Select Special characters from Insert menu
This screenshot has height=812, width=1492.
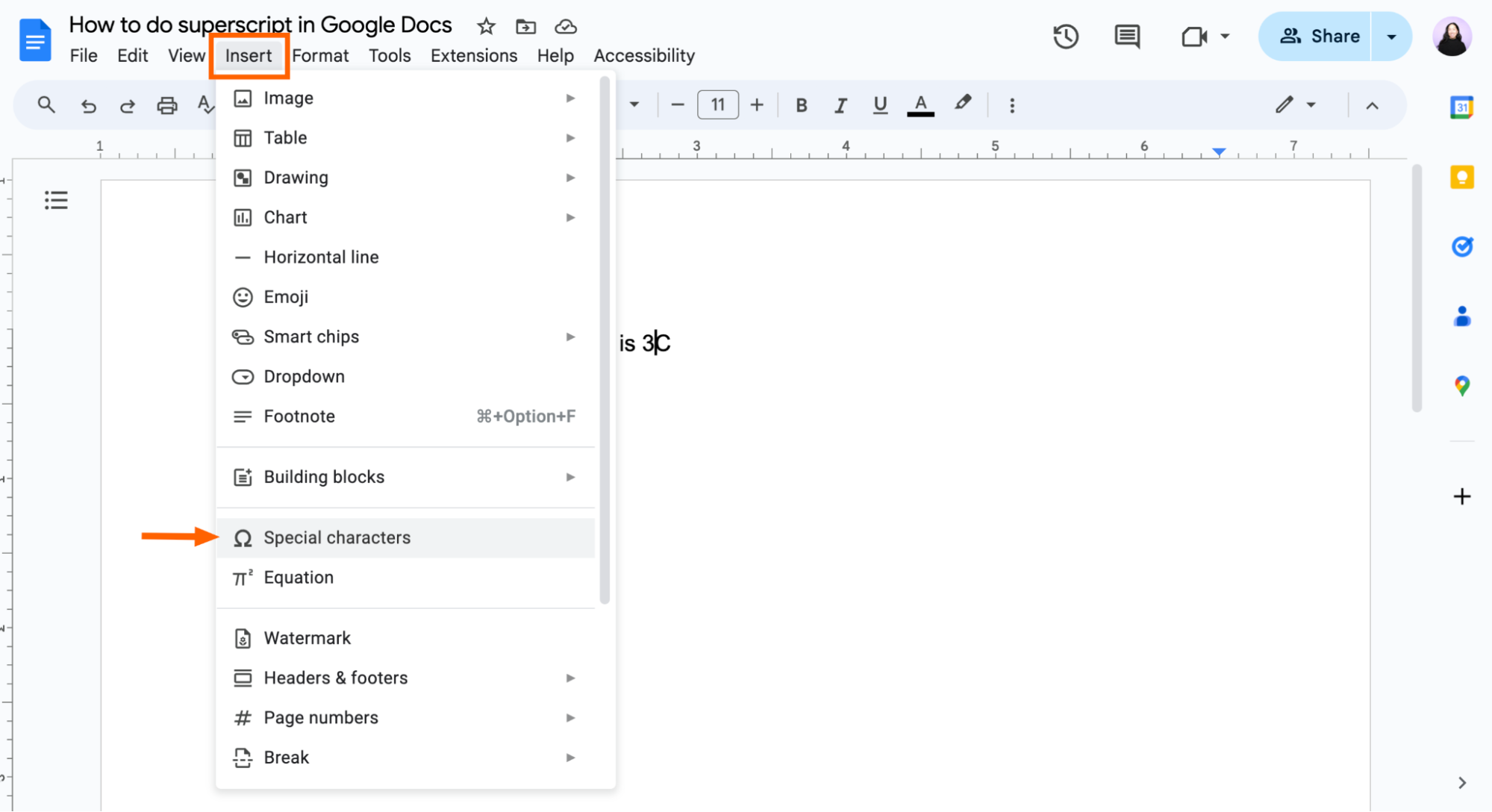tap(337, 537)
